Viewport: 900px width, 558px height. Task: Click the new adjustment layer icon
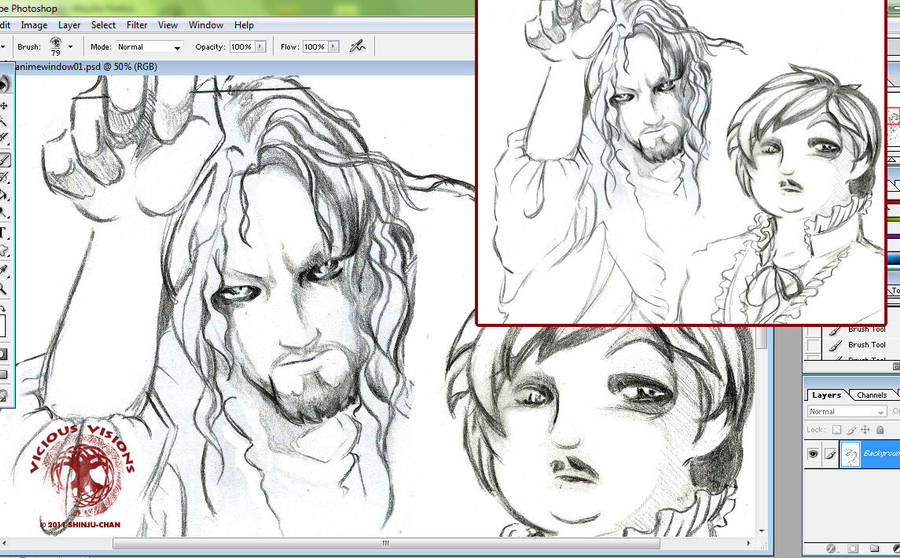point(895,548)
